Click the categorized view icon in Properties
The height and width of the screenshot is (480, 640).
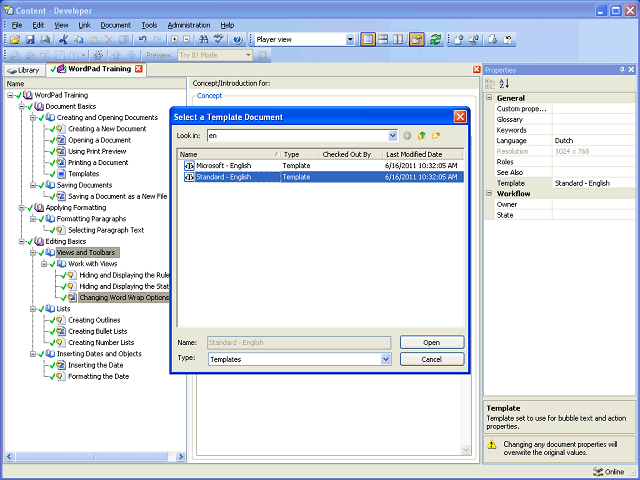coord(490,84)
